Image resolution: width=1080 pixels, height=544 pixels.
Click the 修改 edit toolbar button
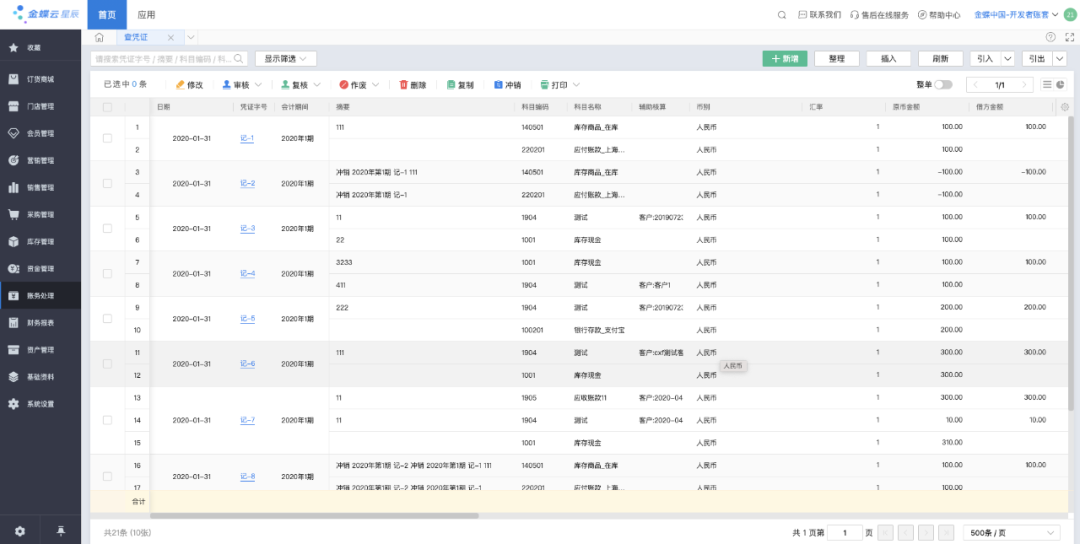coord(189,85)
